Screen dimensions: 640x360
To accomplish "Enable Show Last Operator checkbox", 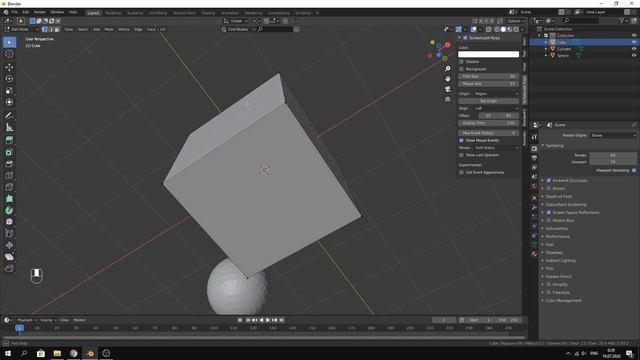I will 462,155.
